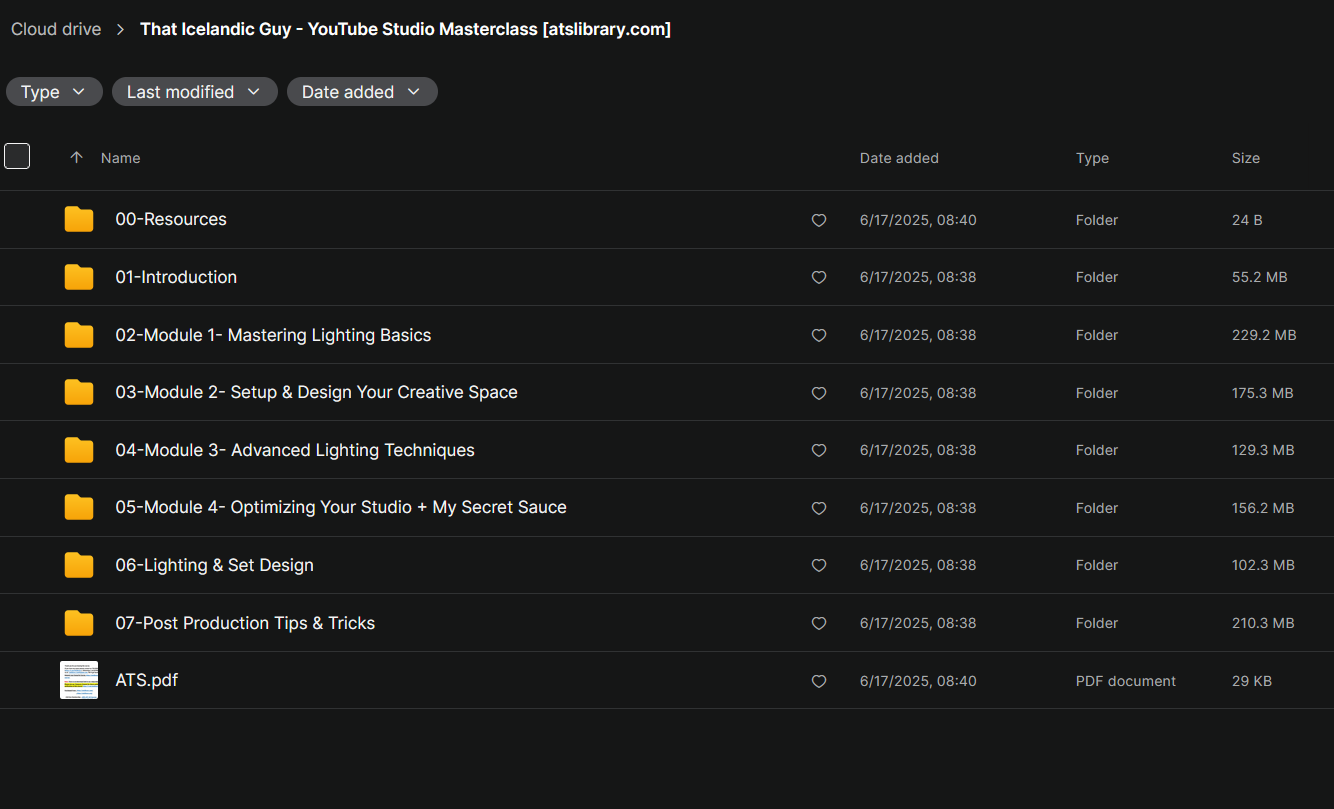Click the 06-Lighting & Set Design folder icon
This screenshot has width=1334, height=809.
point(79,566)
